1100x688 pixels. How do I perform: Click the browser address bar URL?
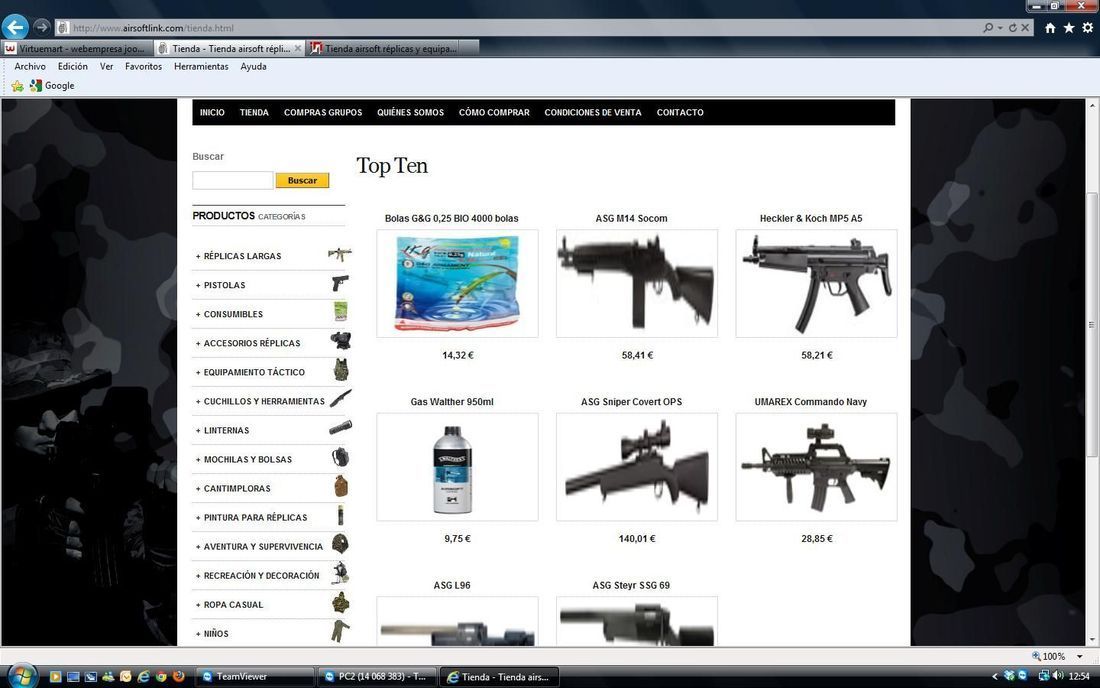point(153,28)
